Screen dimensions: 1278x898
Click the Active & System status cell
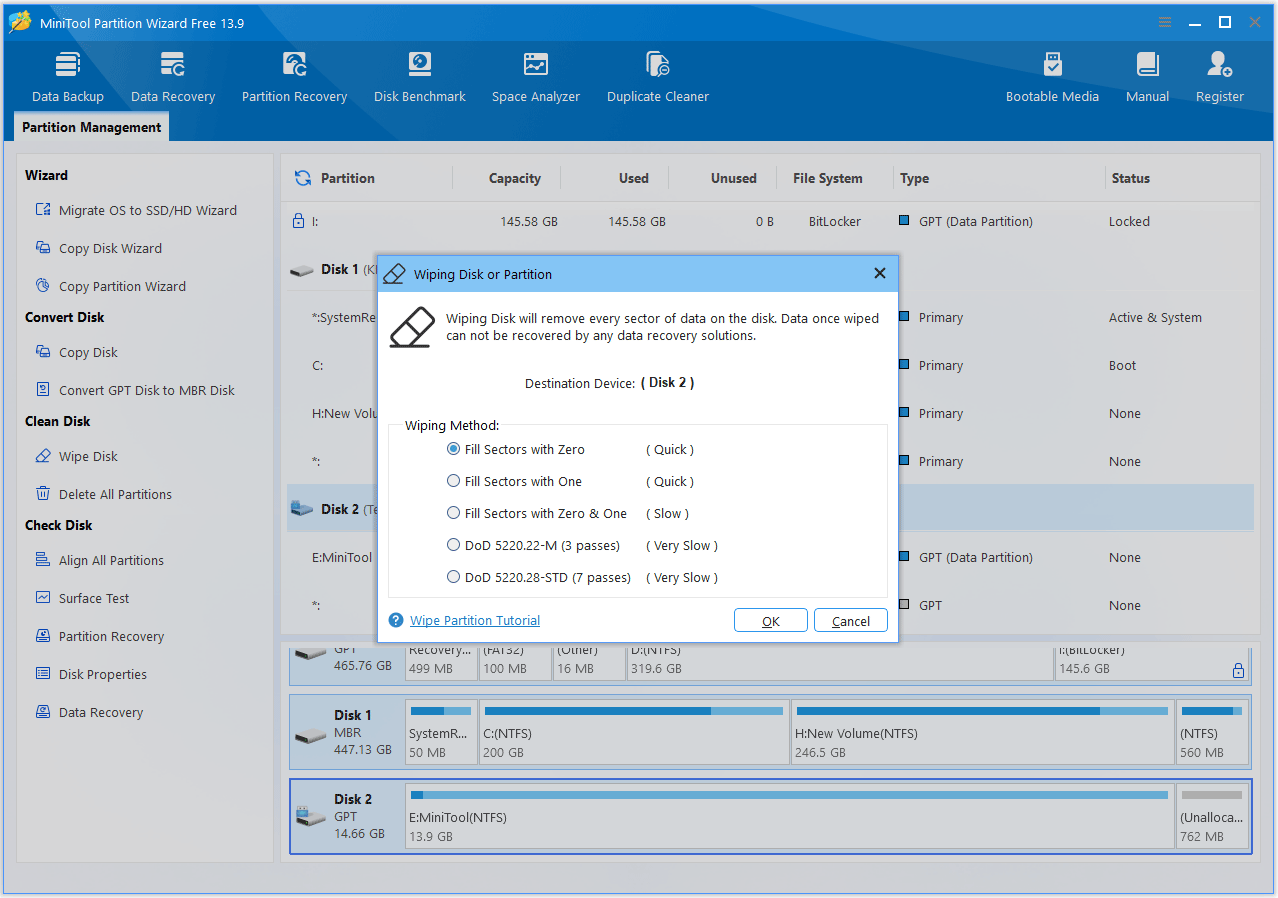point(1155,317)
